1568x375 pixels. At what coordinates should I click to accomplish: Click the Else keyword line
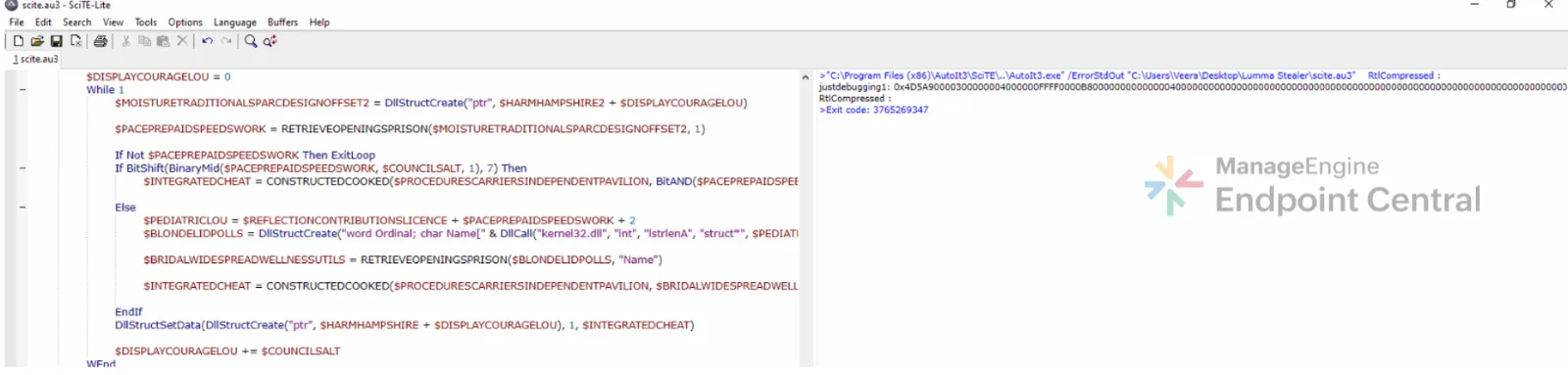[x=125, y=207]
